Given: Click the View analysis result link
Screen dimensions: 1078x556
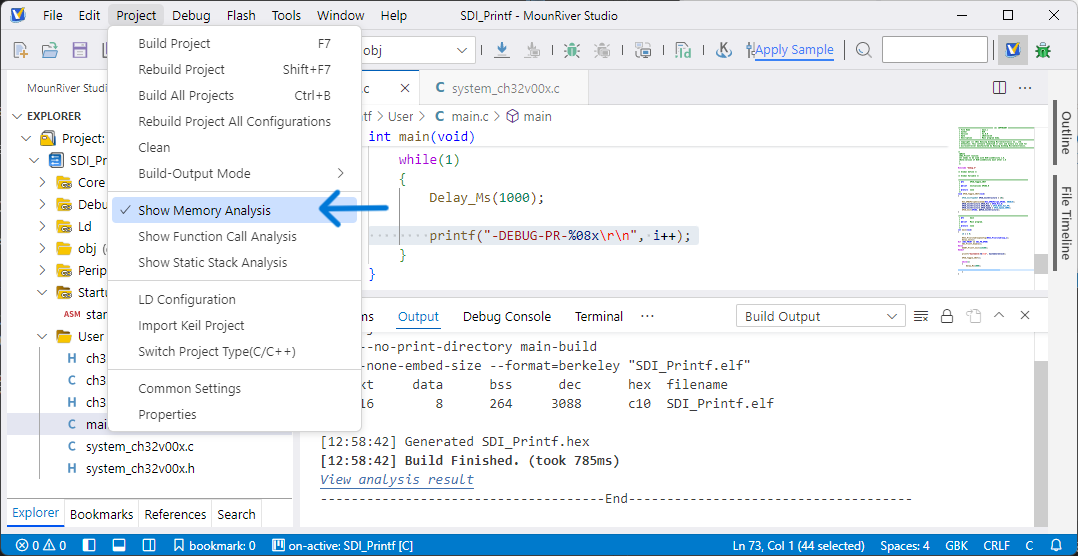Looking at the screenshot, I should (397, 479).
